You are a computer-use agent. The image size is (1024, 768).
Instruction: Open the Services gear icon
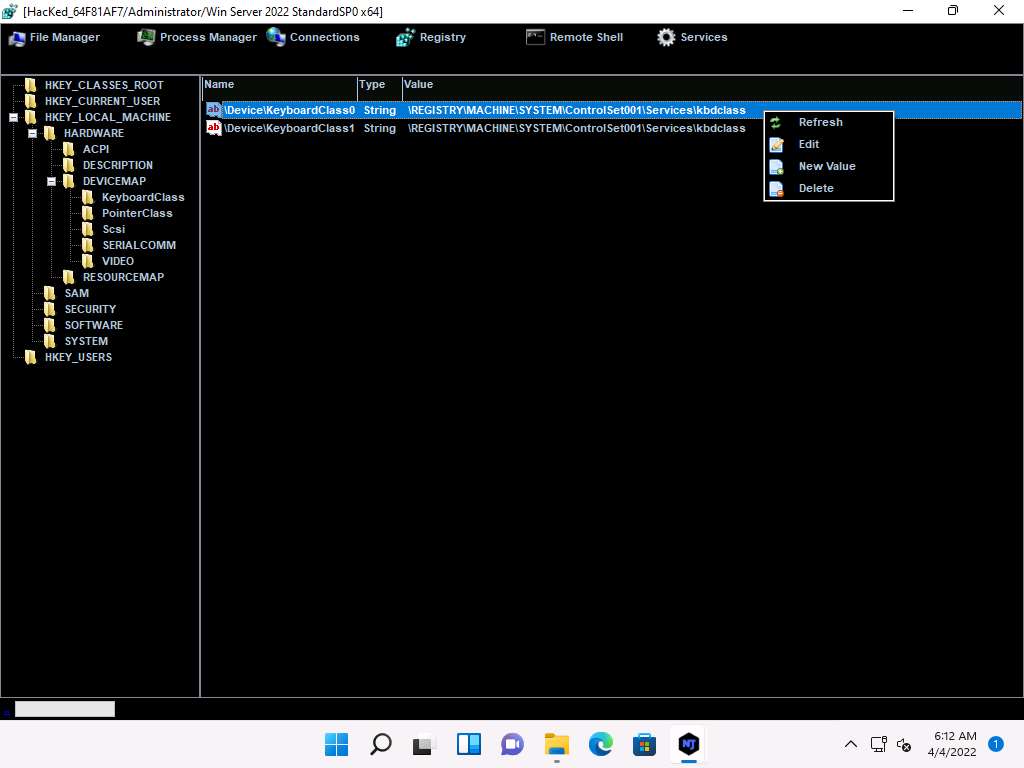coord(666,37)
